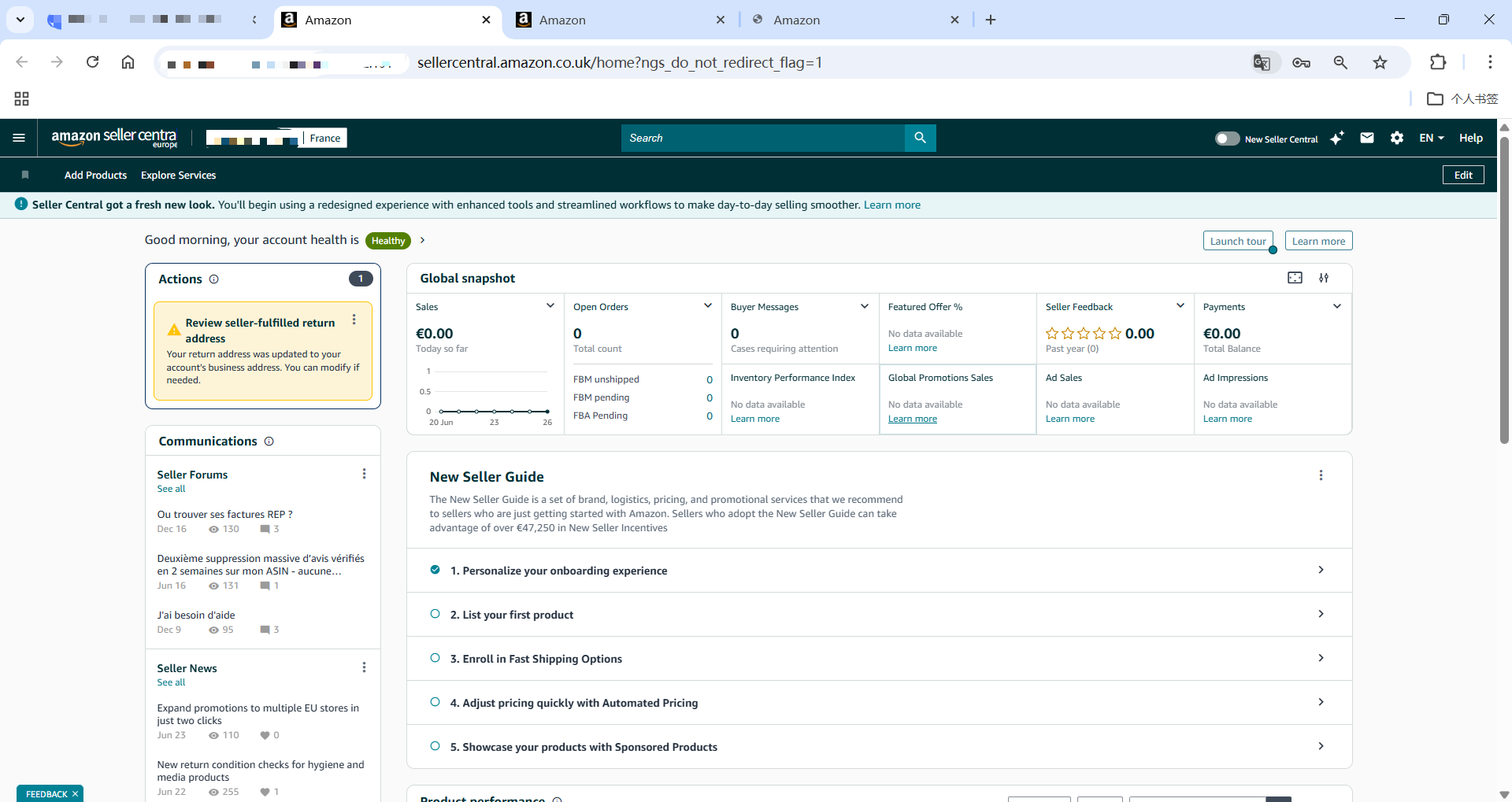Expand the Sales card dropdown
Screen dimensions: 1512x802
(550, 306)
